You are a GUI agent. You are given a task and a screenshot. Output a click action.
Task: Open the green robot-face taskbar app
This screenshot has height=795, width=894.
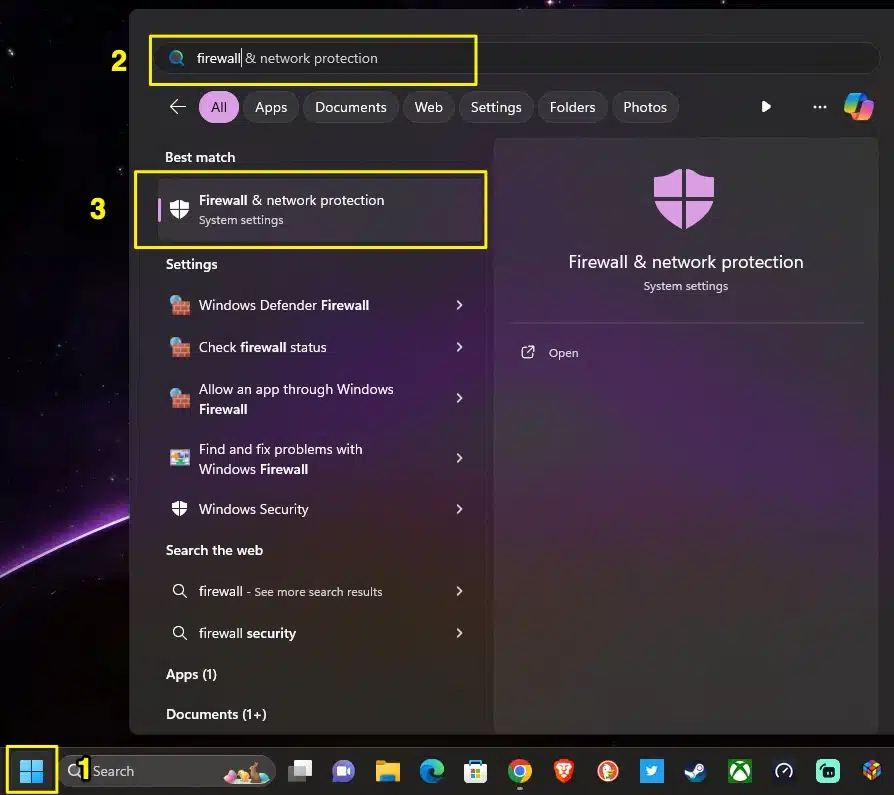pos(828,771)
